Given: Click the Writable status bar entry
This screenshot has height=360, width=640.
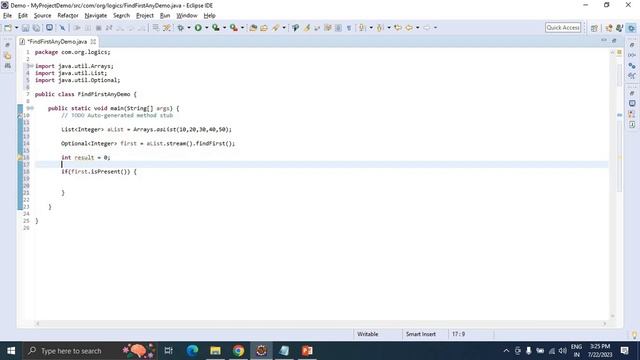Looking at the screenshot, I should (367, 334).
